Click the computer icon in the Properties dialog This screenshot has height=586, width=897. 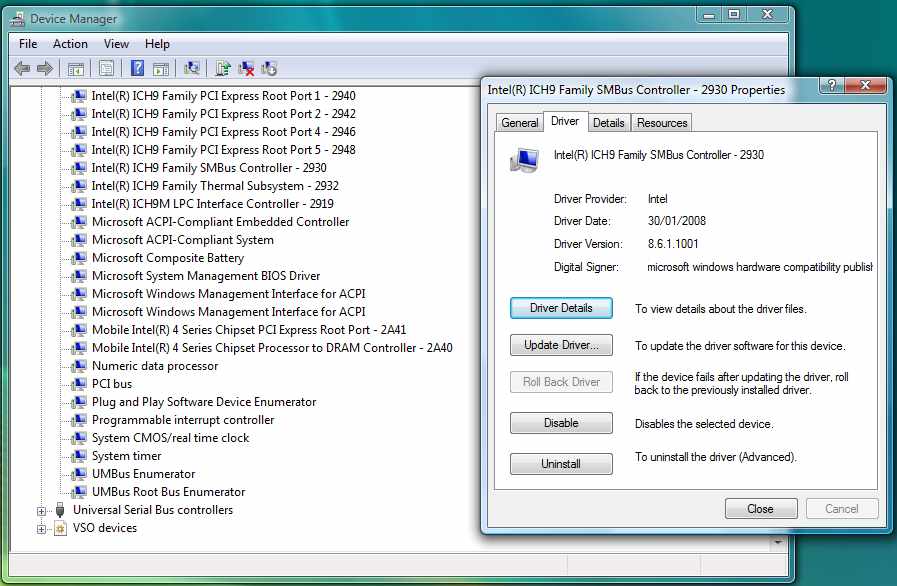[524, 160]
